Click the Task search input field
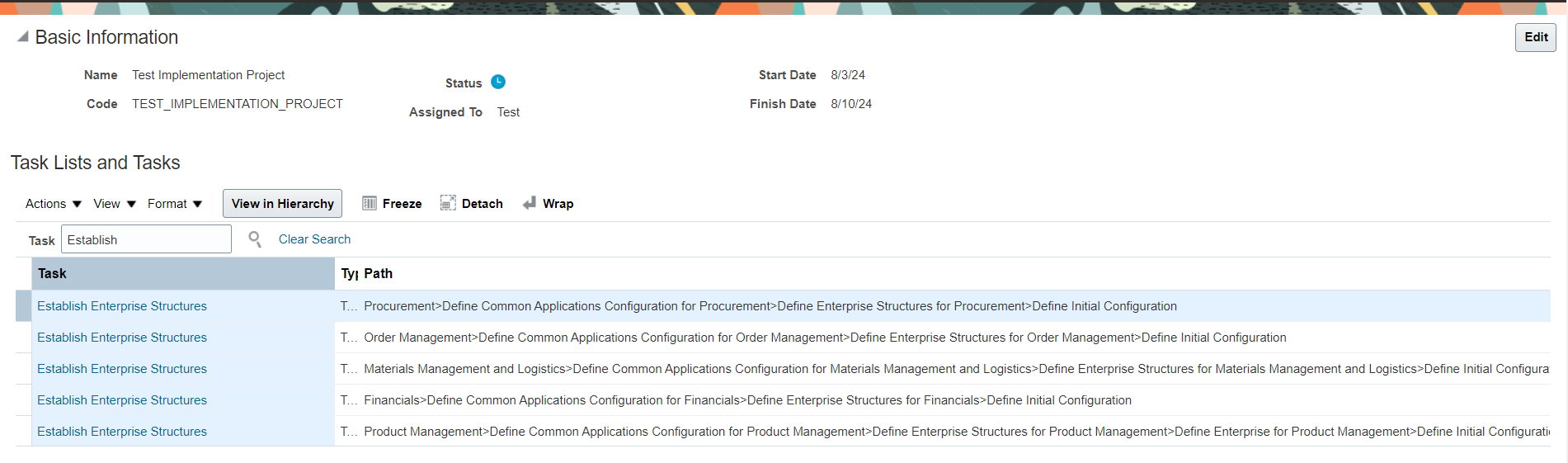Screen dimensions: 1568x463 [146, 239]
